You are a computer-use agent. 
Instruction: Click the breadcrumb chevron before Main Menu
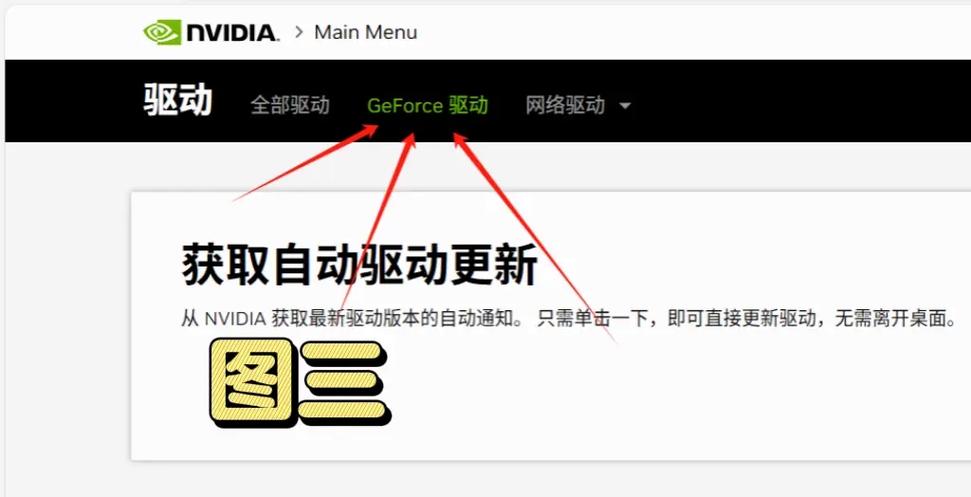[x=299, y=32]
